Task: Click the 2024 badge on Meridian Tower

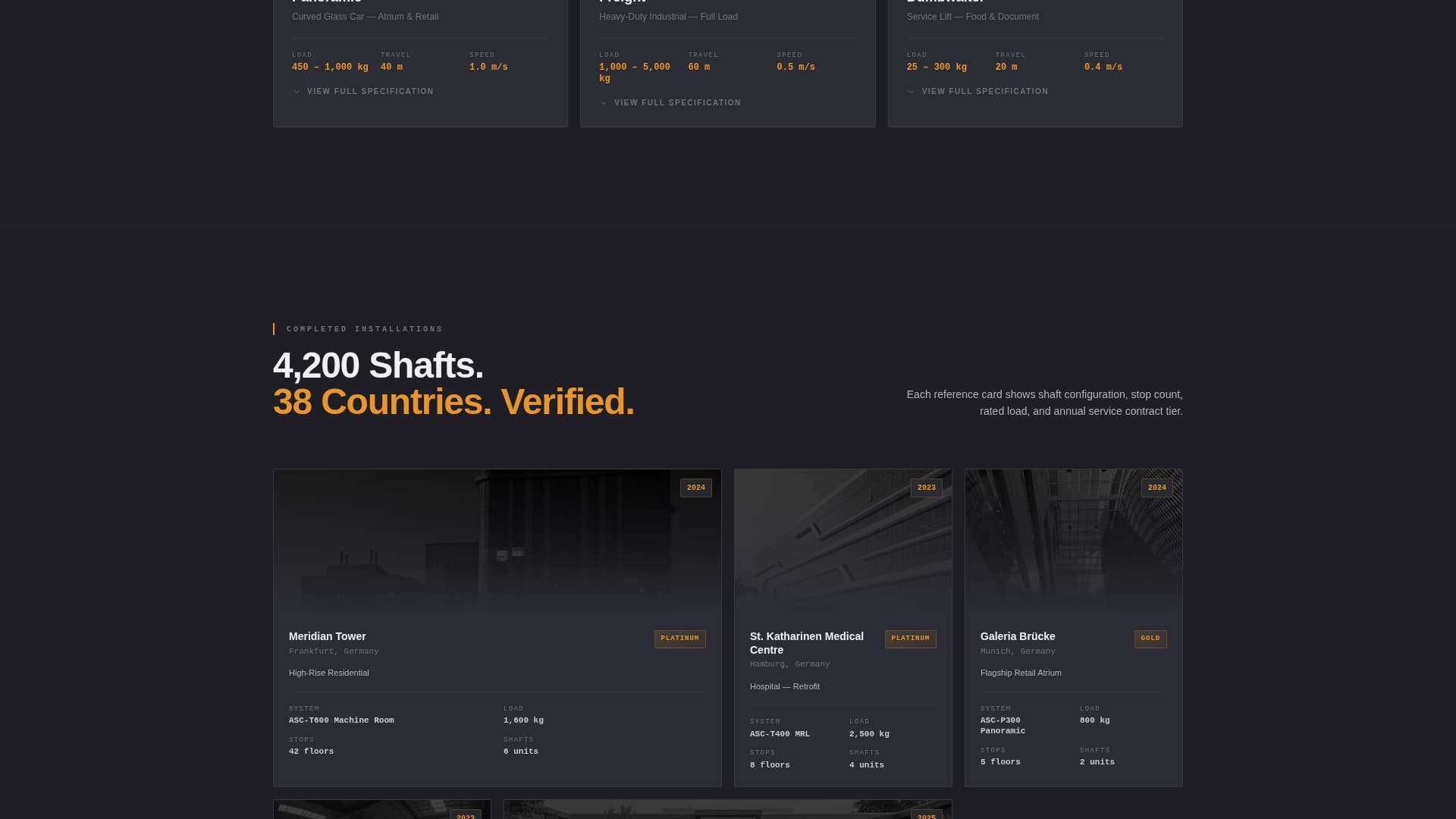Action: [x=695, y=488]
